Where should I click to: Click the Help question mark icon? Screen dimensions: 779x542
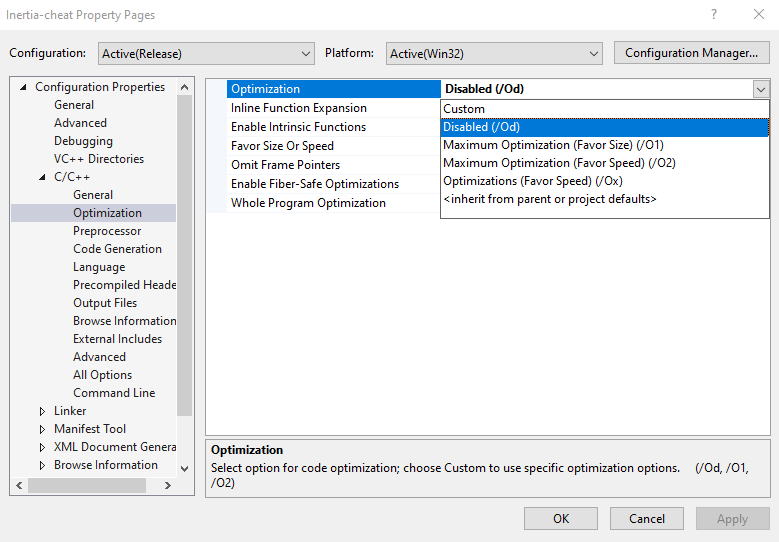714,15
